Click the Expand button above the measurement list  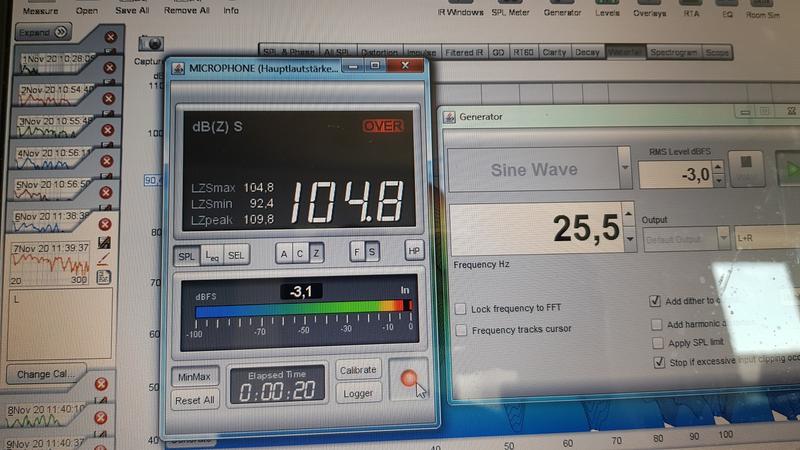coord(43,32)
